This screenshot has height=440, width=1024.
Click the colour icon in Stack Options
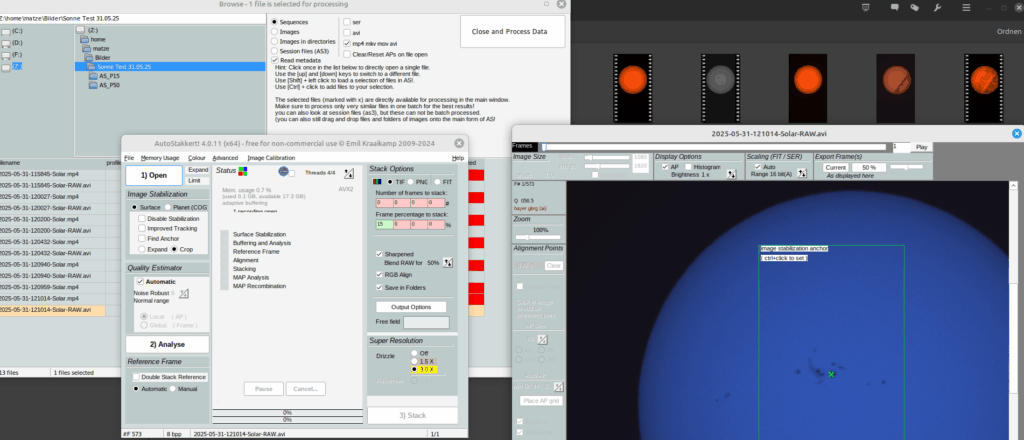(x=377, y=181)
